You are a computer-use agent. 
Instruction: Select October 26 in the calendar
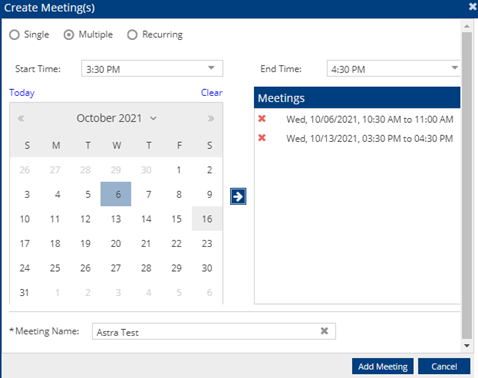tap(85, 268)
